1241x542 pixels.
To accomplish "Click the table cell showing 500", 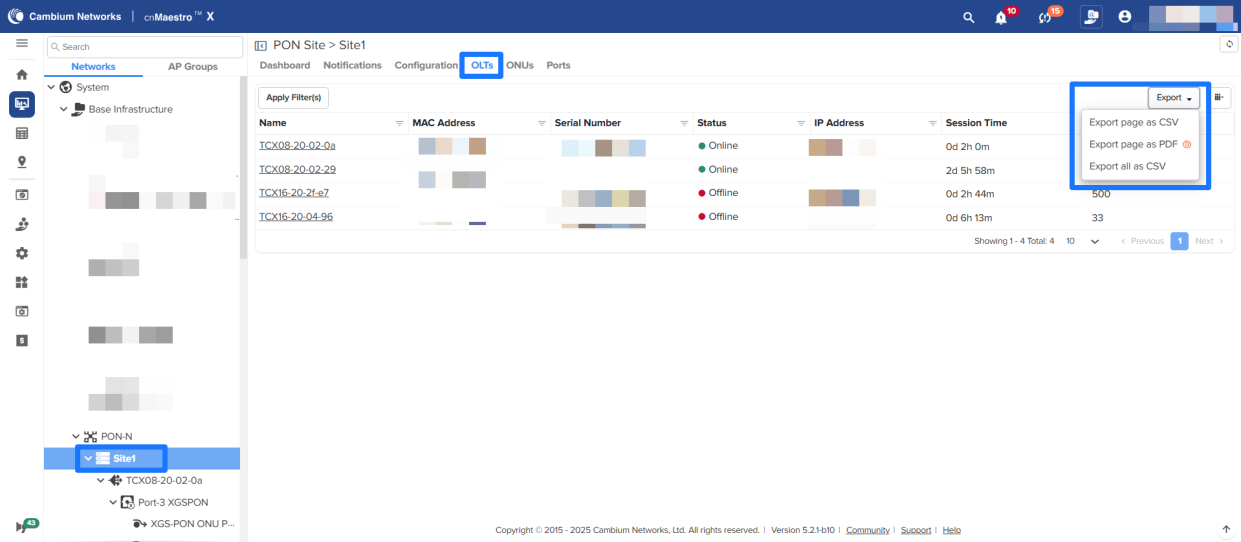I will pyautogui.click(x=1101, y=194).
